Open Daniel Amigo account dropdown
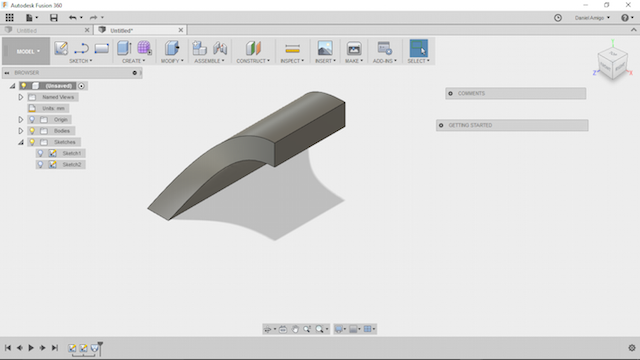The image size is (640, 360). pyautogui.click(x=592, y=18)
